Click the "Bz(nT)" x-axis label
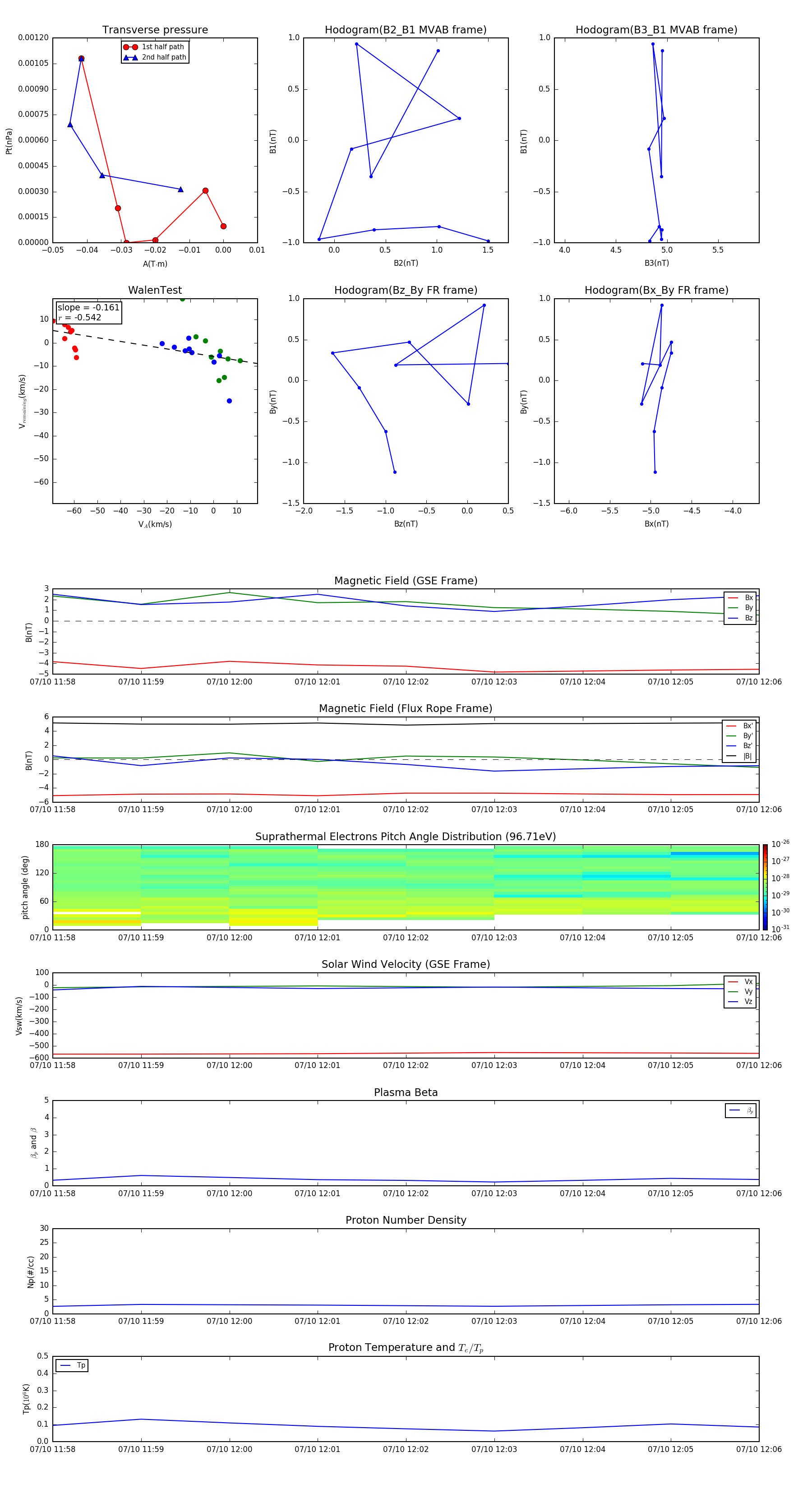 coord(406,524)
